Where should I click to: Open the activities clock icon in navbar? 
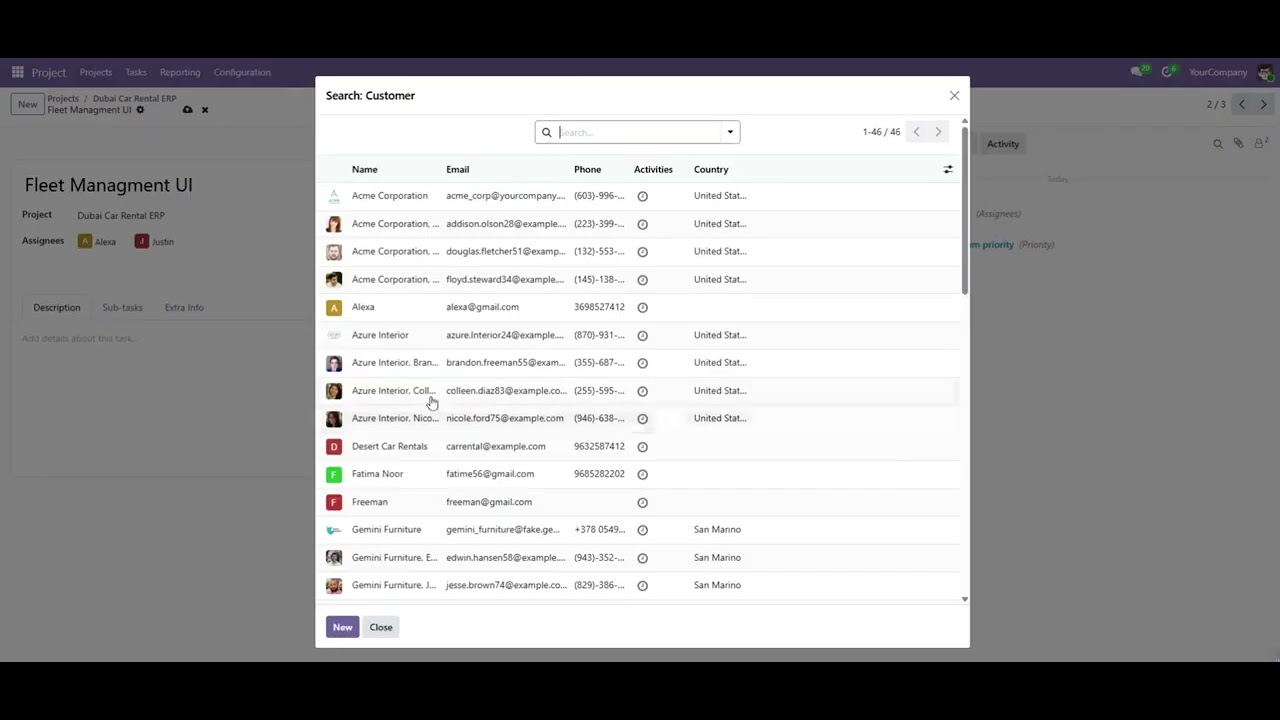click(1167, 72)
